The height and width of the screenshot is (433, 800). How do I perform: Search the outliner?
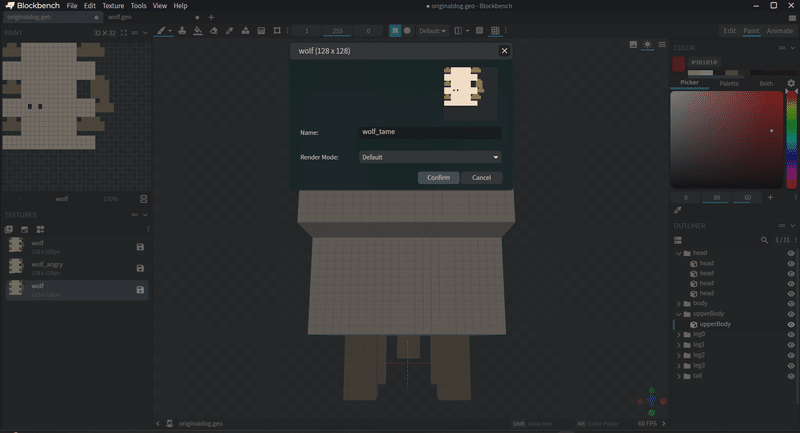point(764,240)
